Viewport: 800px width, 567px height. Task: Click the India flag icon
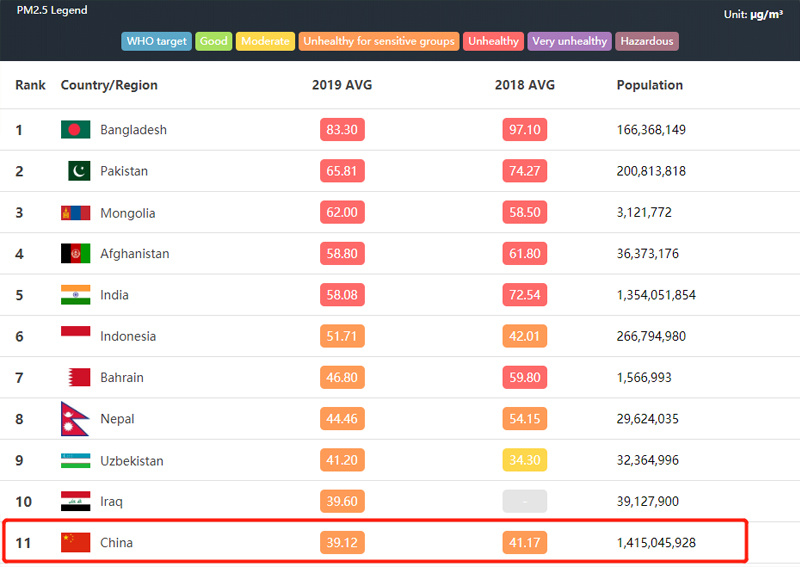coord(76,295)
